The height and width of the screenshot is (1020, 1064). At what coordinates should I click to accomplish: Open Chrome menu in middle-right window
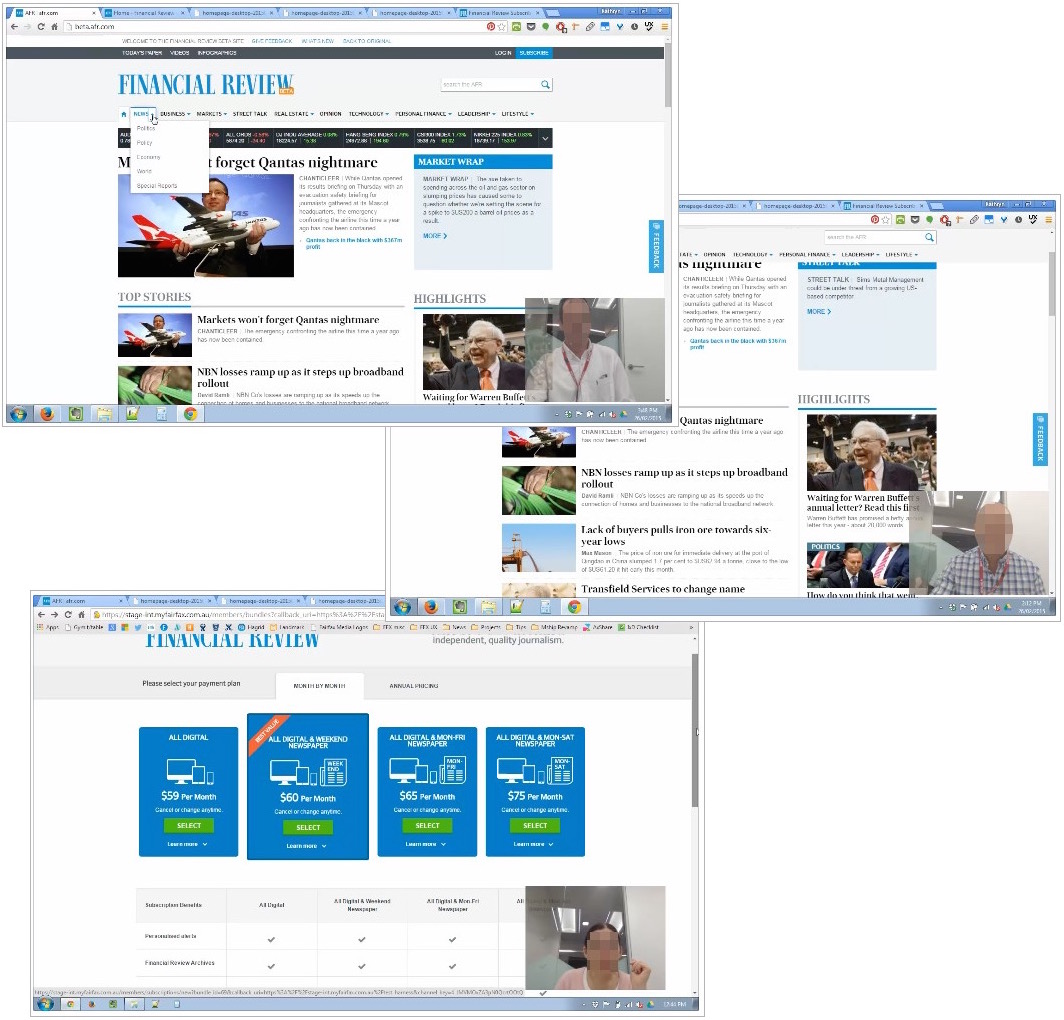1048,219
